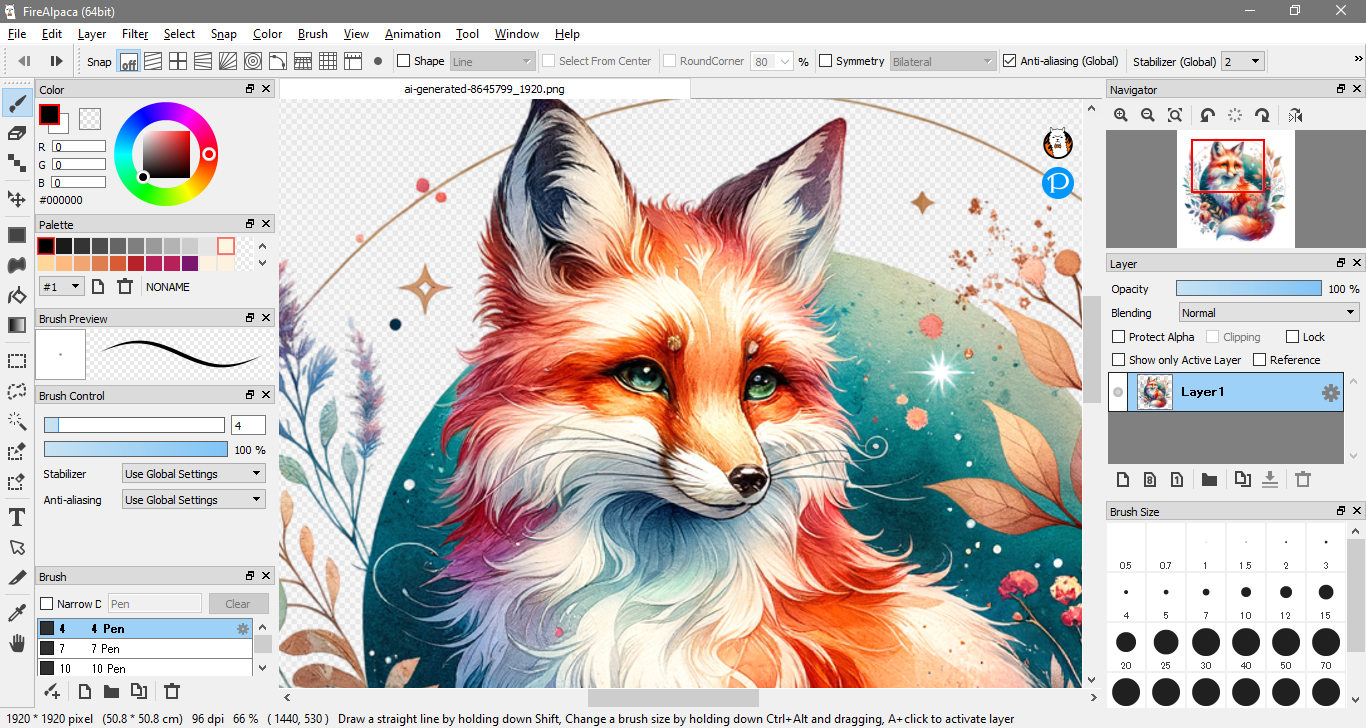Screen dimensions: 1366x728
Task: Adjust the layer Opacity slider
Action: [x=1249, y=289]
